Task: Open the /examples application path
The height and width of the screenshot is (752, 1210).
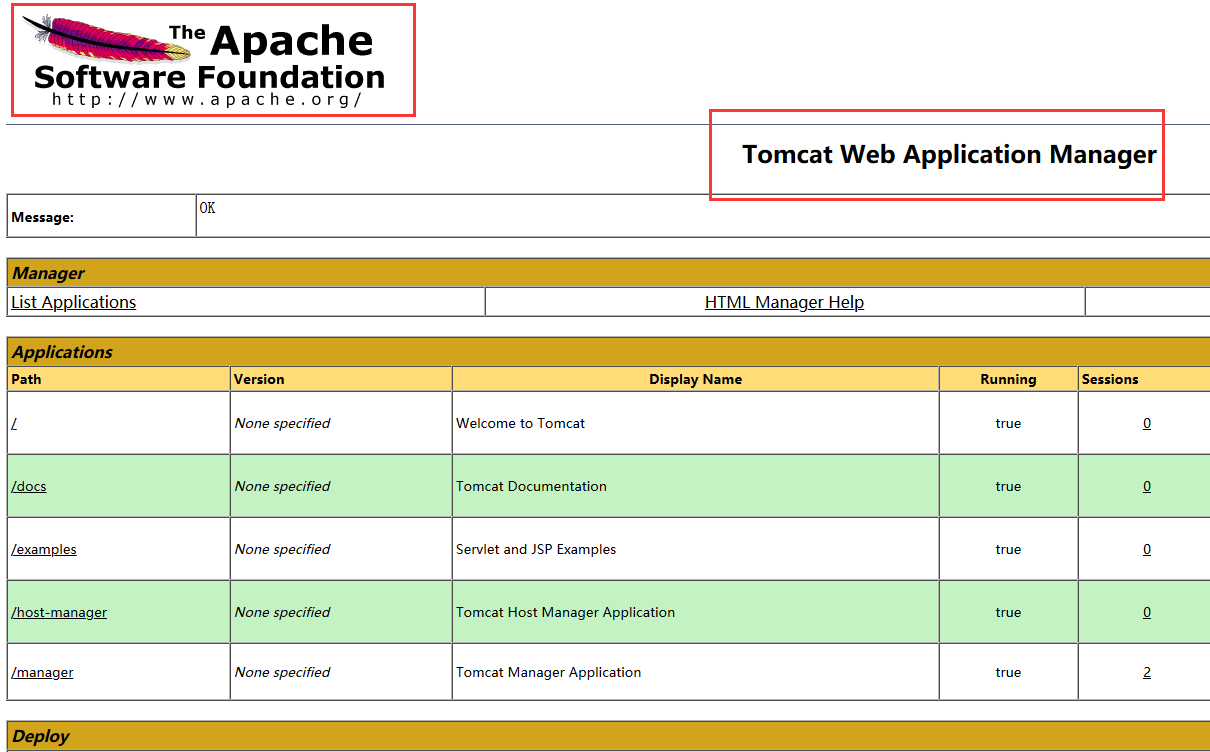Action: click(44, 549)
